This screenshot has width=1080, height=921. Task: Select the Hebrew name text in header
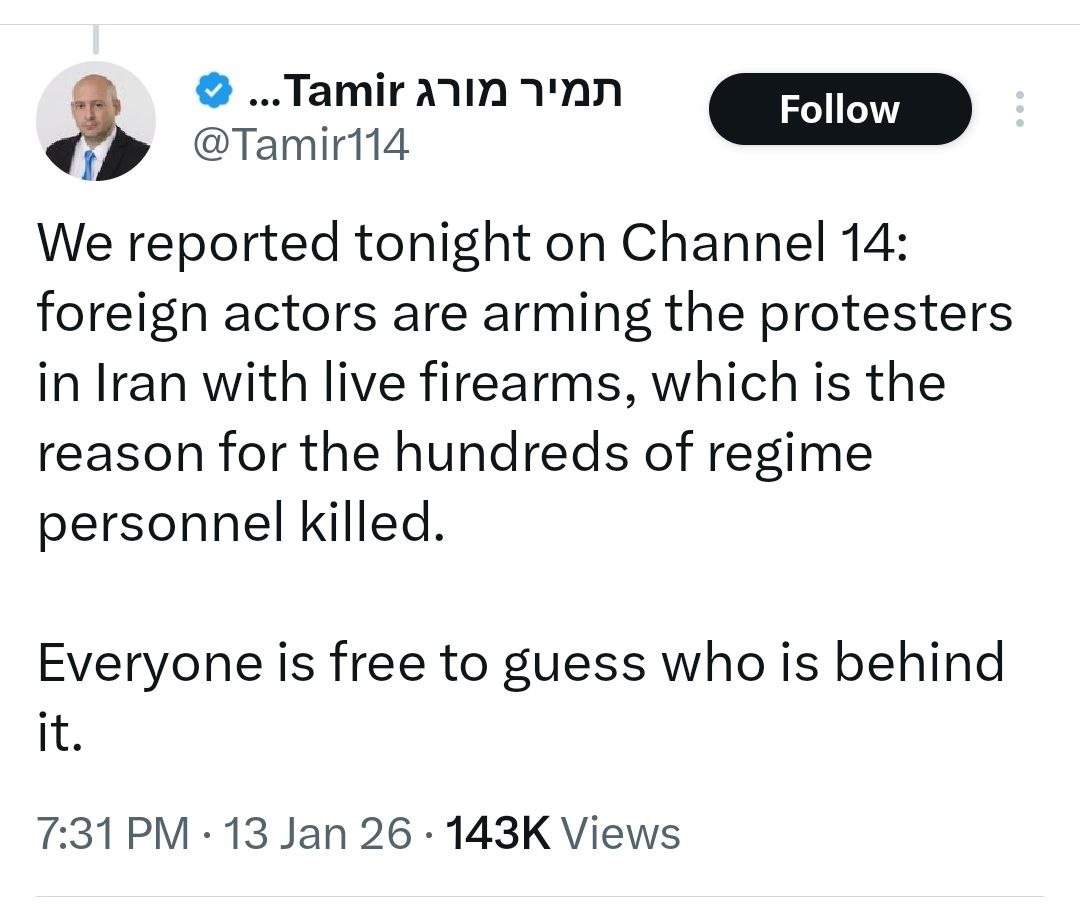[518, 93]
